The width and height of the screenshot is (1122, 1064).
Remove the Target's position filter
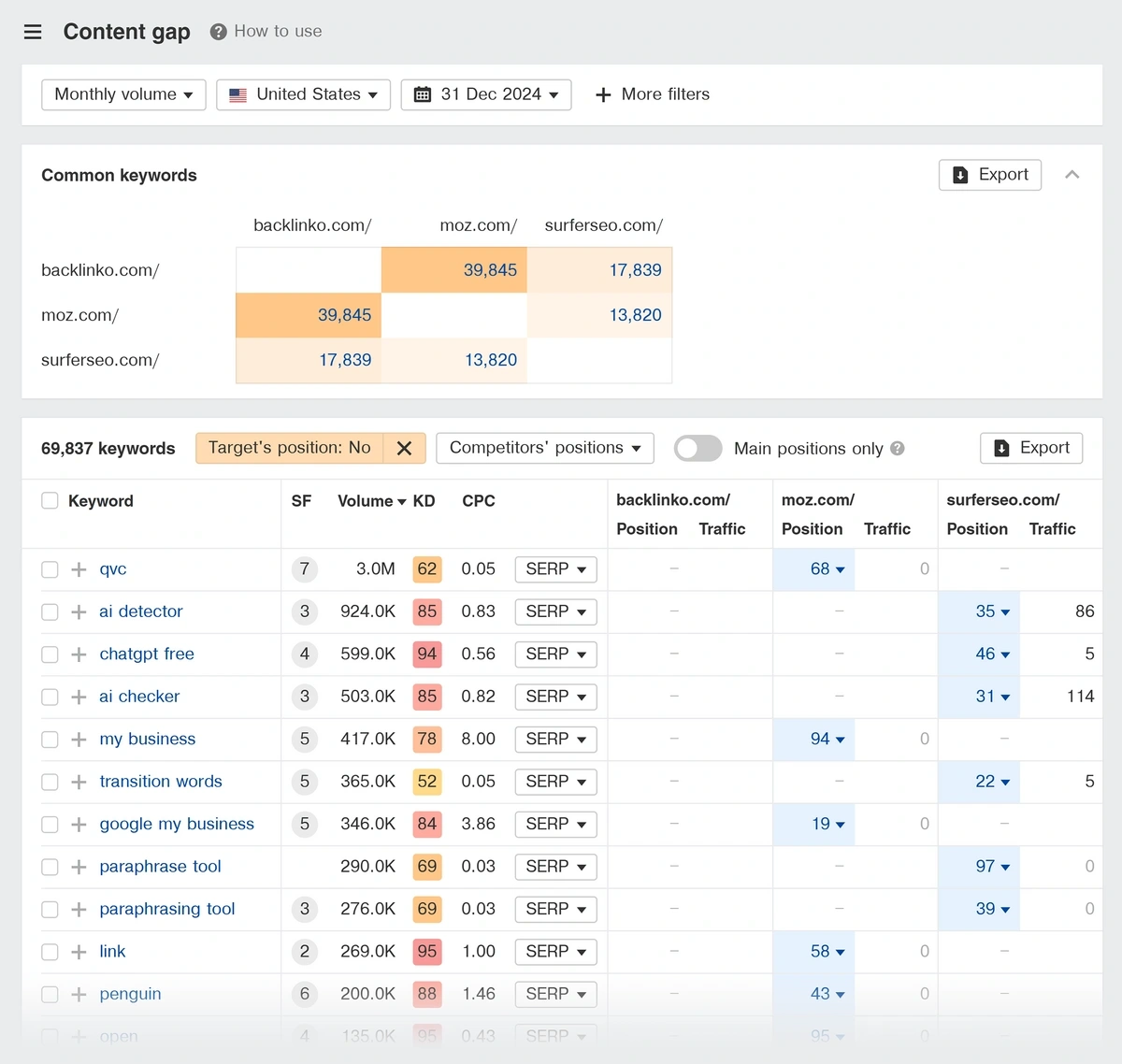[404, 449]
